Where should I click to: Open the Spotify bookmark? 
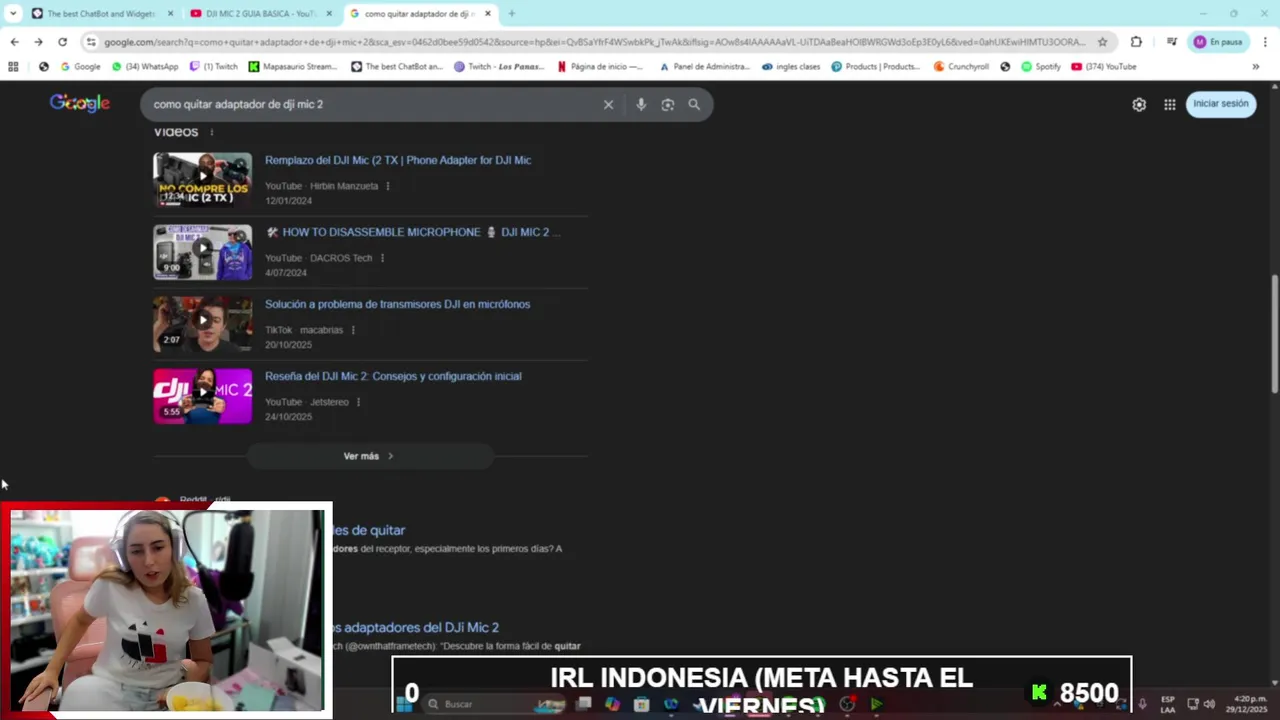pos(1041,67)
